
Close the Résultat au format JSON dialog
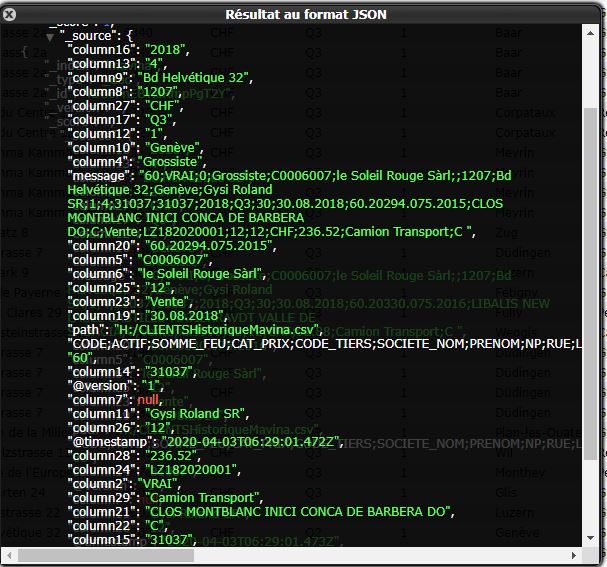(9, 15)
